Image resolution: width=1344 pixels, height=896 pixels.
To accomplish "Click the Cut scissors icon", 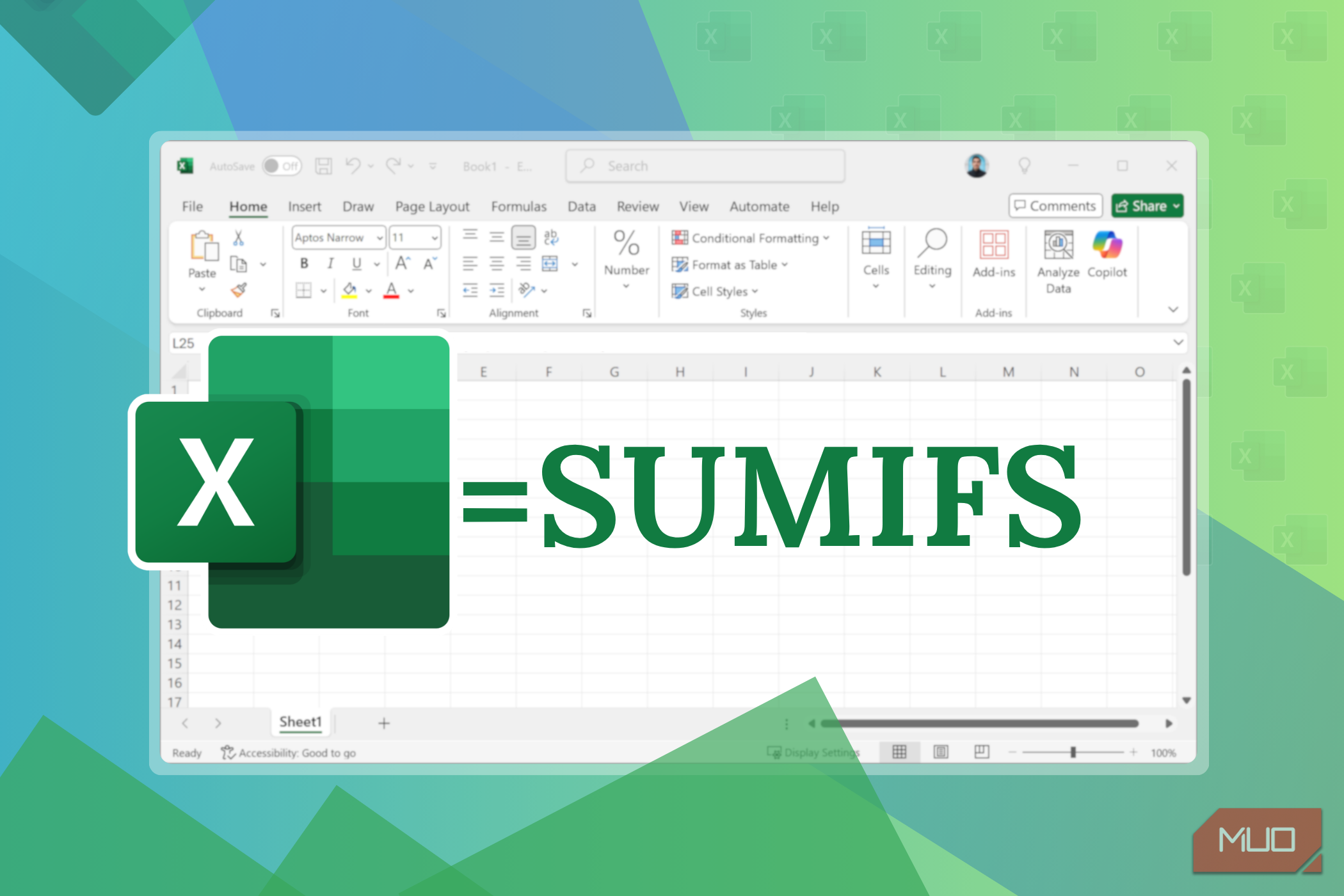I will (x=238, y=238).
